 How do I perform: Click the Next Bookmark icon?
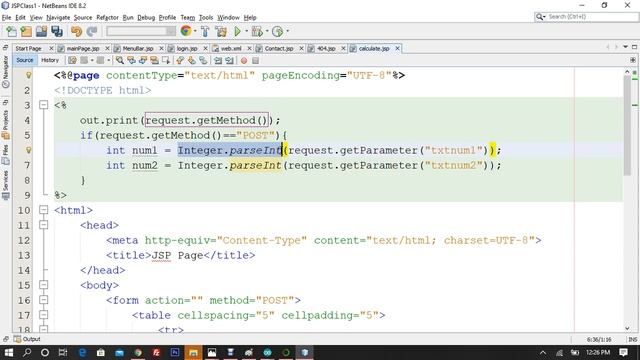tap(191, 60)
